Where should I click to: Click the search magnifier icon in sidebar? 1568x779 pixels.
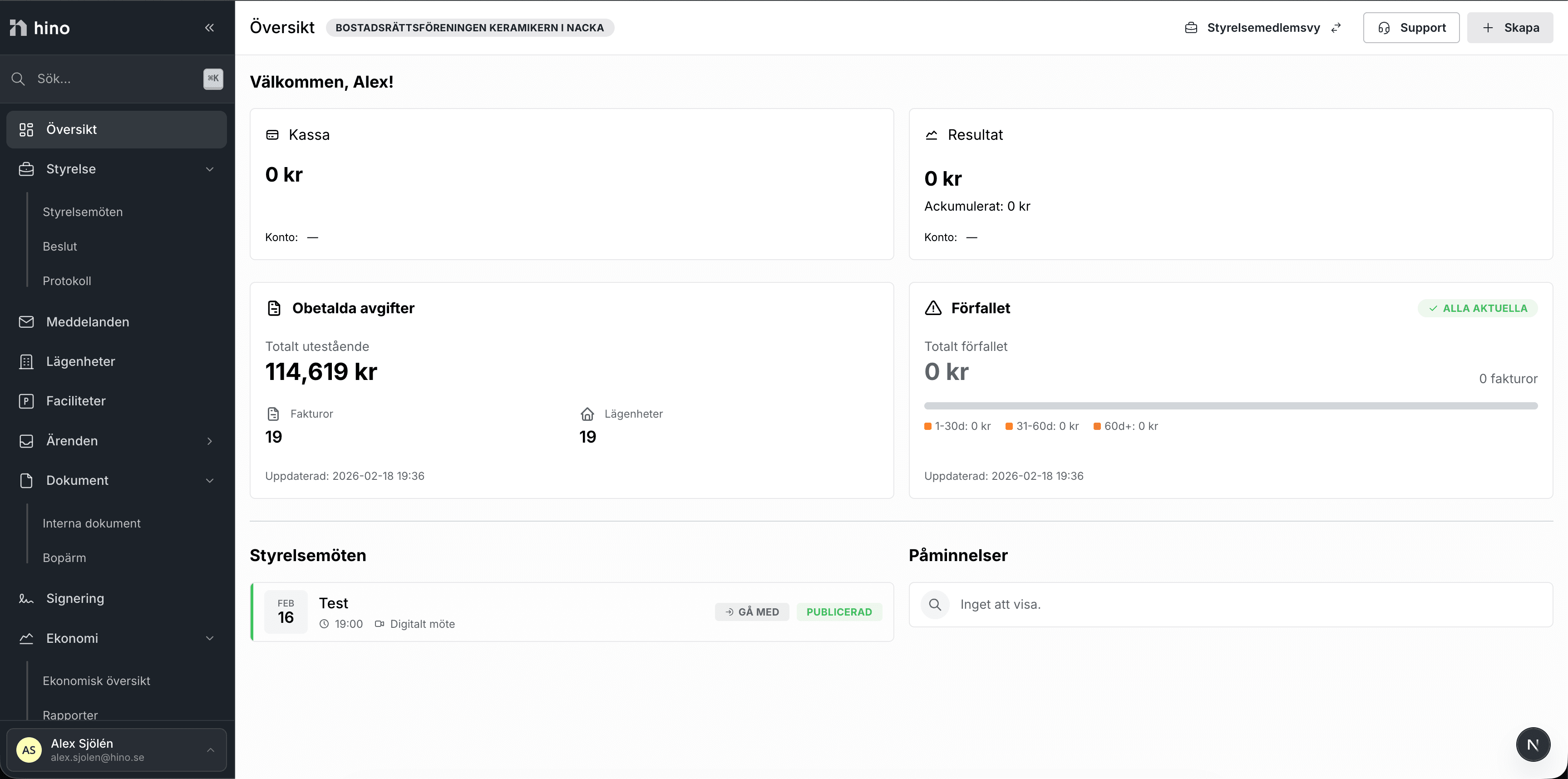coord(18,79)
